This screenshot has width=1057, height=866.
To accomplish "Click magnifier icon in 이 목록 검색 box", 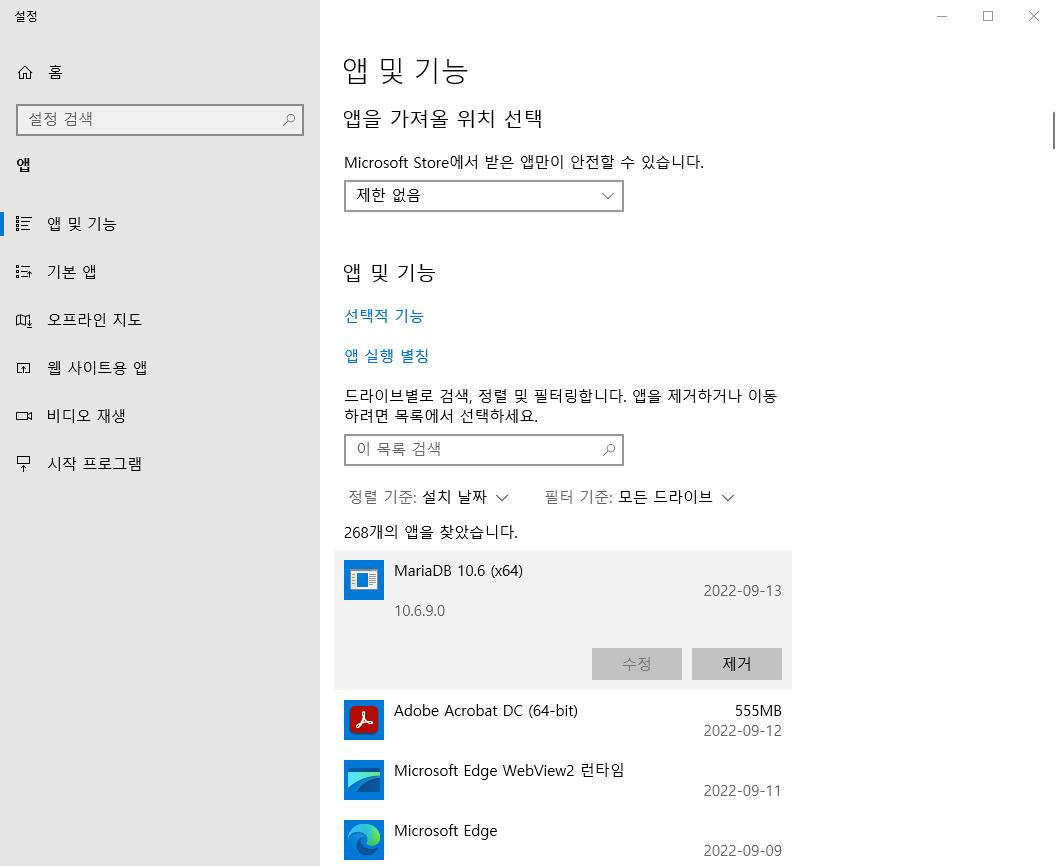I will [x=609, y=450].
